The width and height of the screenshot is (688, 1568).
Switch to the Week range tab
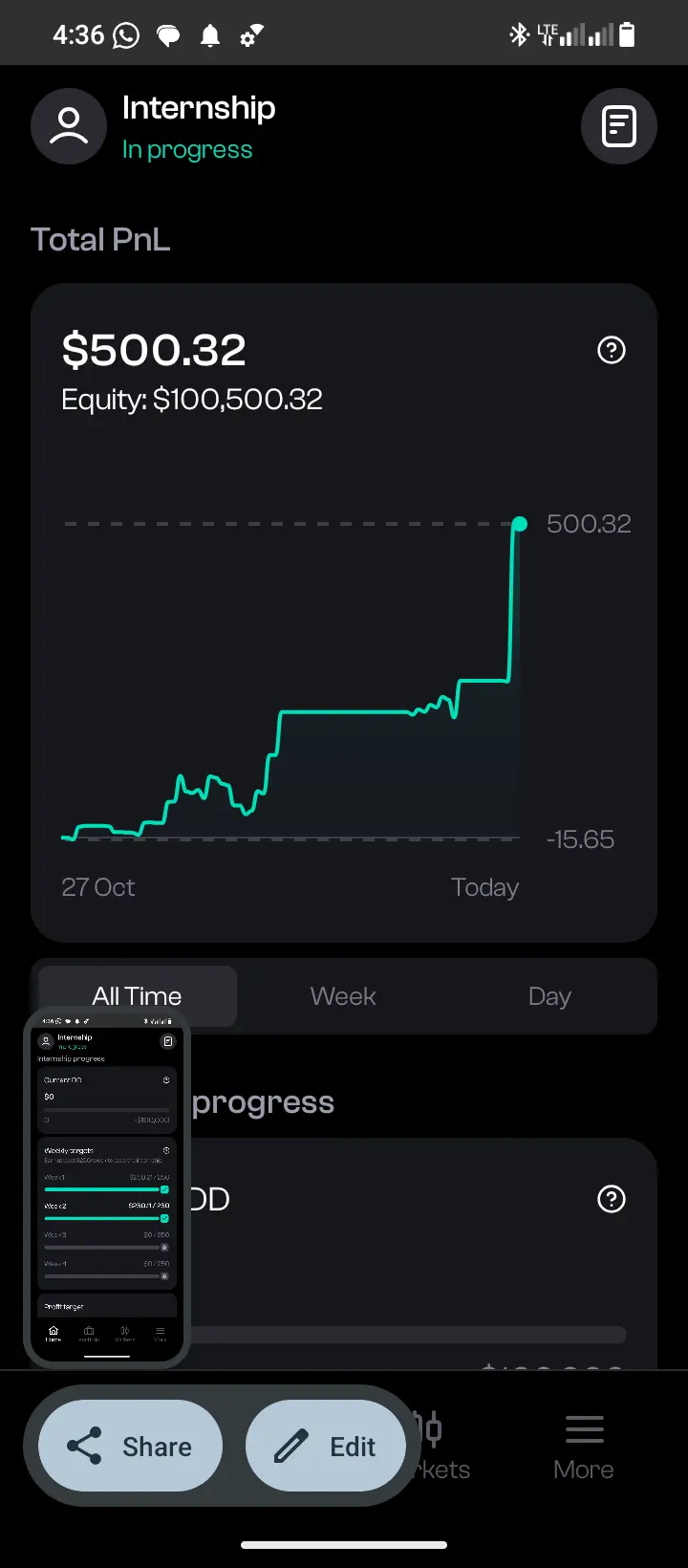pos(343,996)
